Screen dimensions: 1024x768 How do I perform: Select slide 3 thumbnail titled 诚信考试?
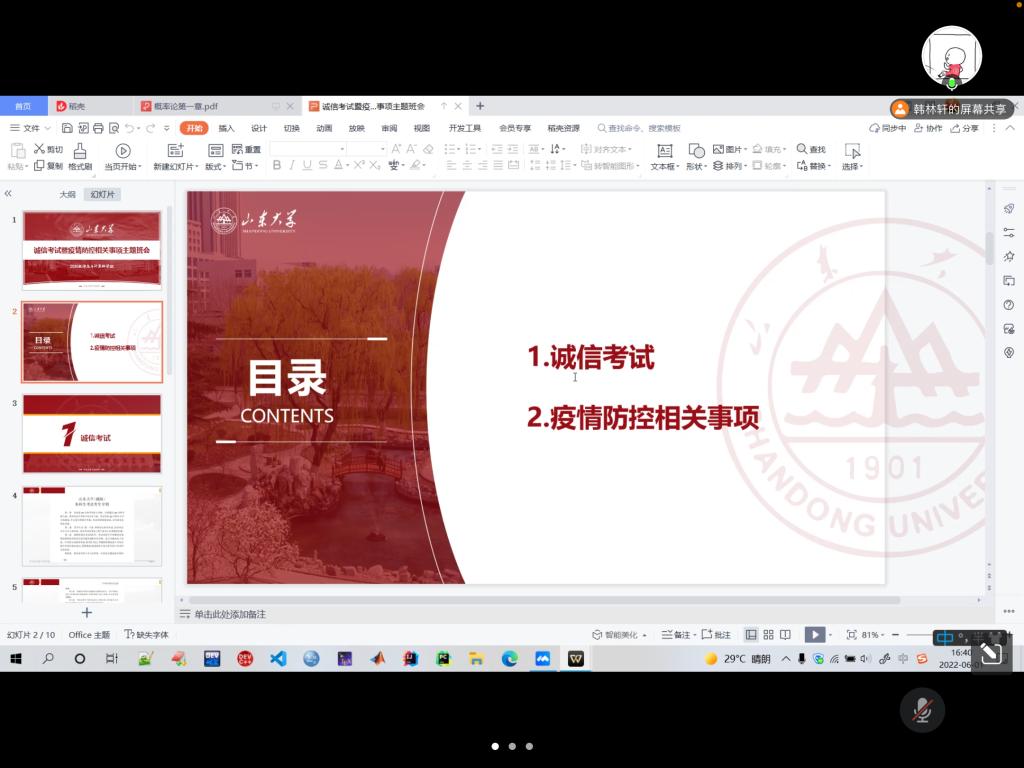point(92,434)
